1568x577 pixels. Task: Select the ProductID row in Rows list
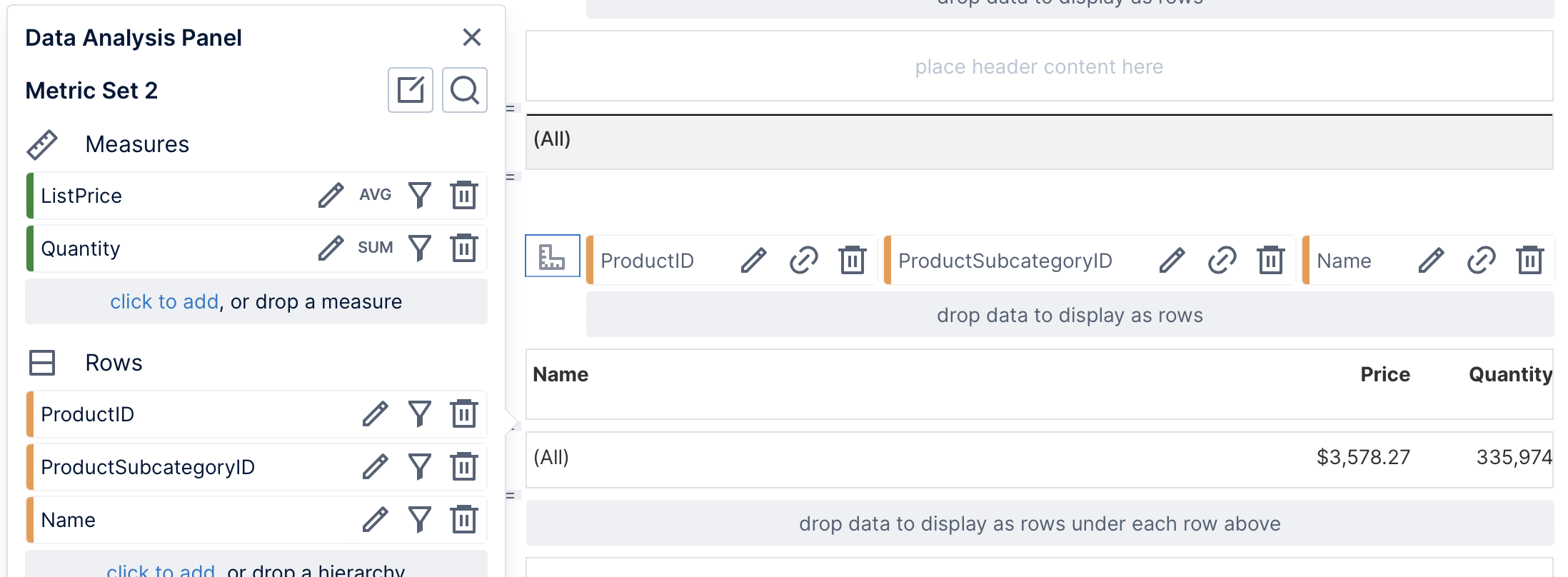[88, 414]
